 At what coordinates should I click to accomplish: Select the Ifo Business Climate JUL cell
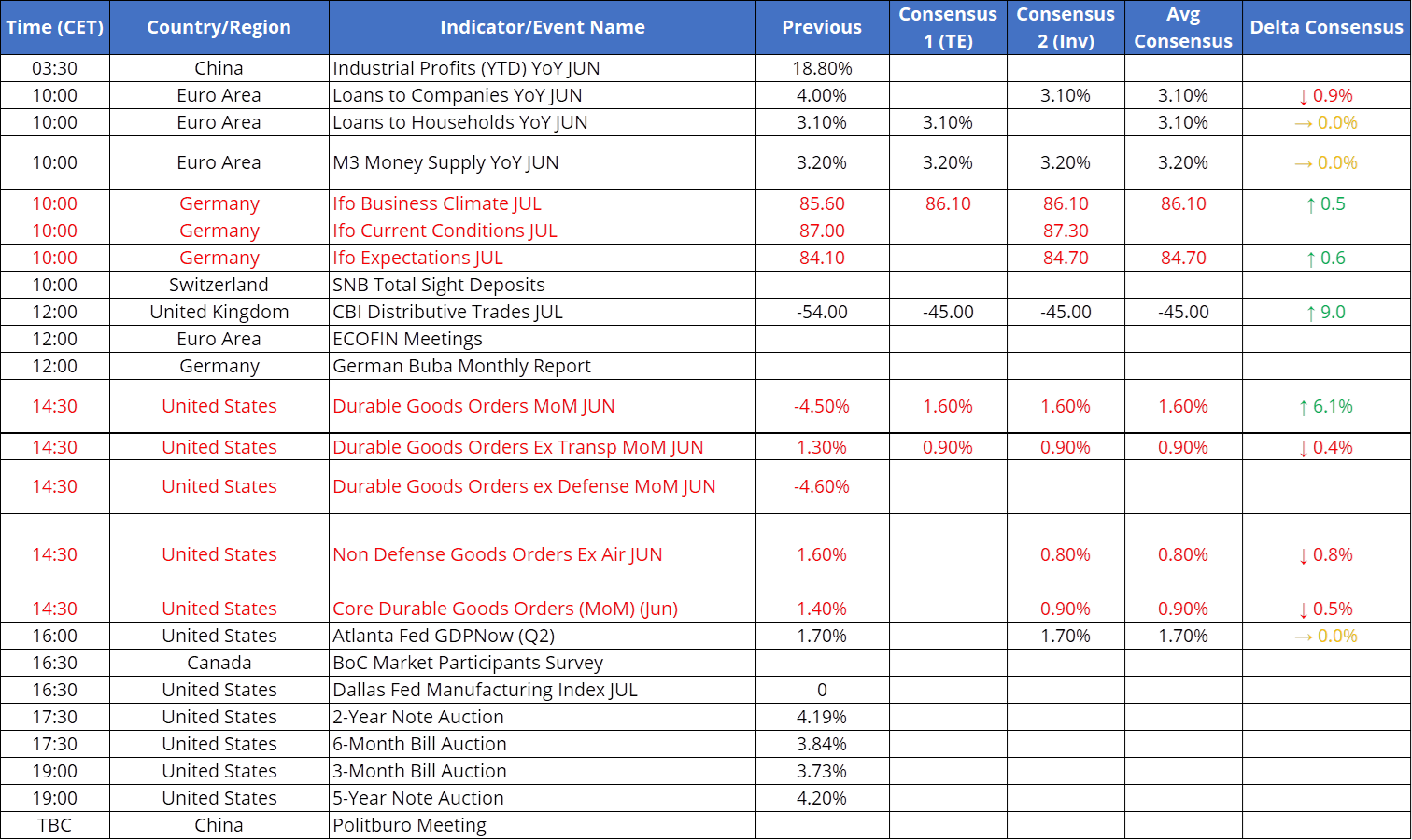pyautogui.click(x=543, y=203)
